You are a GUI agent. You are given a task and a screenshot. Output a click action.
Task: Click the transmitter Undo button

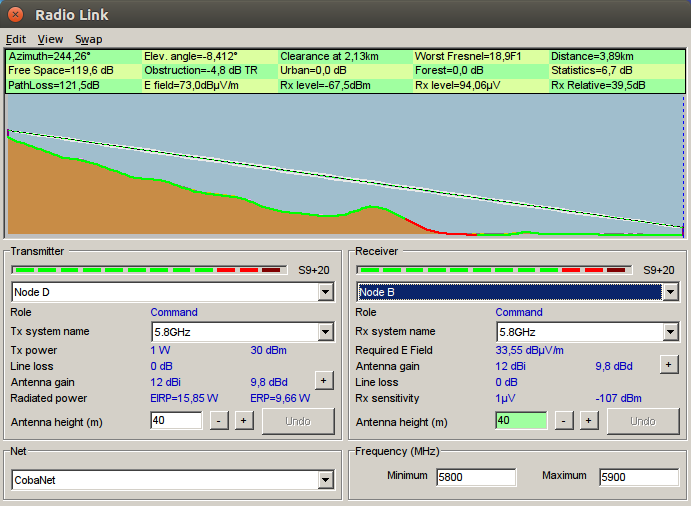pos(298,421)
